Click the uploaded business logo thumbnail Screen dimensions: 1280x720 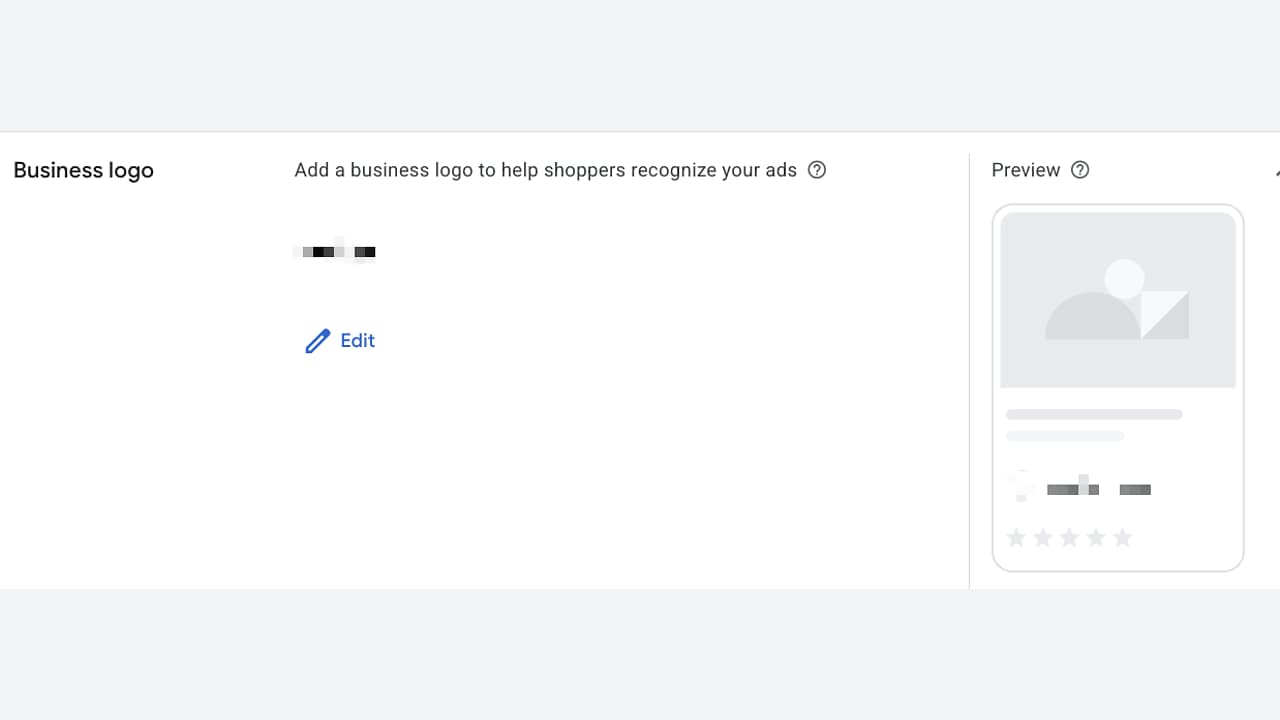click(335, 251)
